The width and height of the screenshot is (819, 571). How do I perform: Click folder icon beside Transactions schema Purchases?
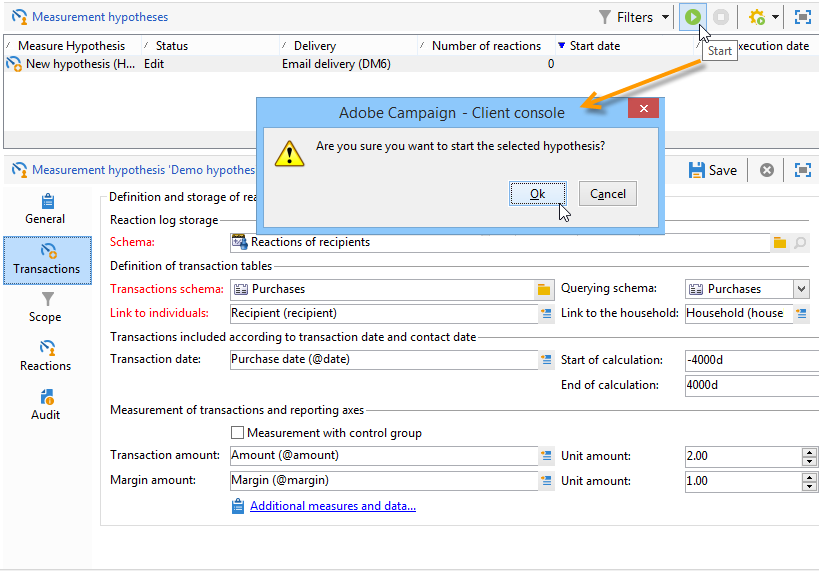point(544,289)
